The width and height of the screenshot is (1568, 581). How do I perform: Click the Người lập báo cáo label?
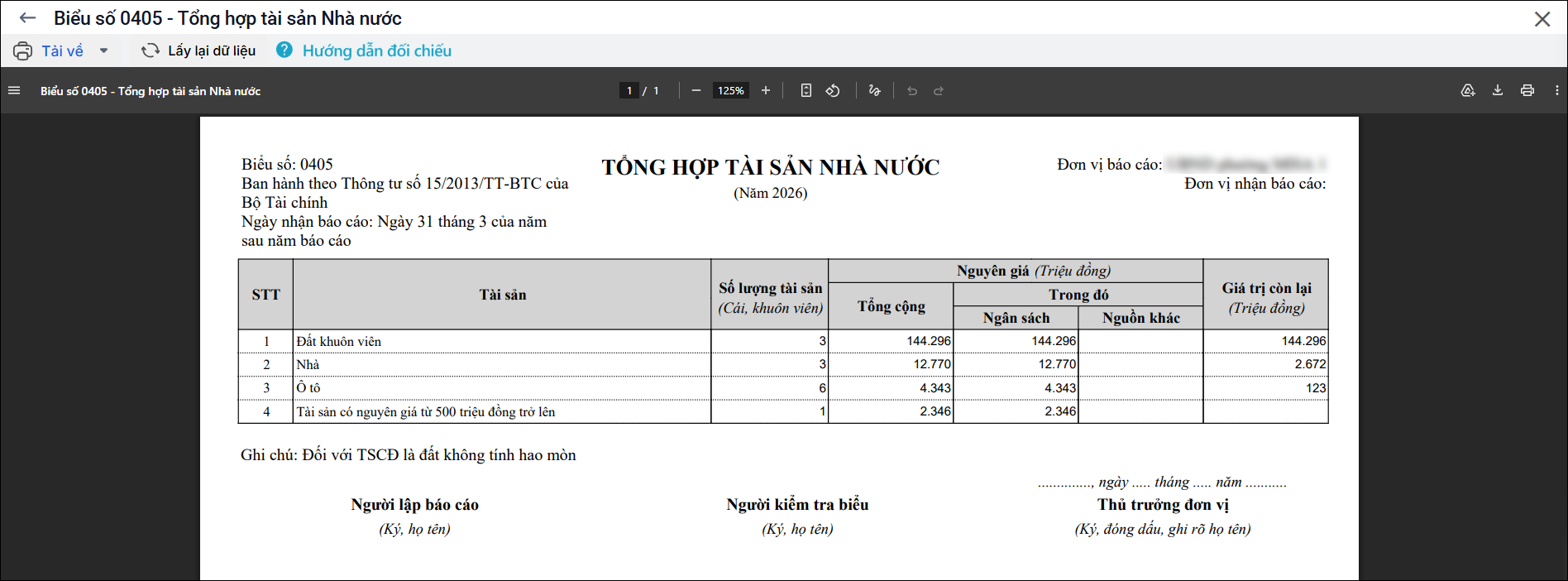tap(415, 505)
